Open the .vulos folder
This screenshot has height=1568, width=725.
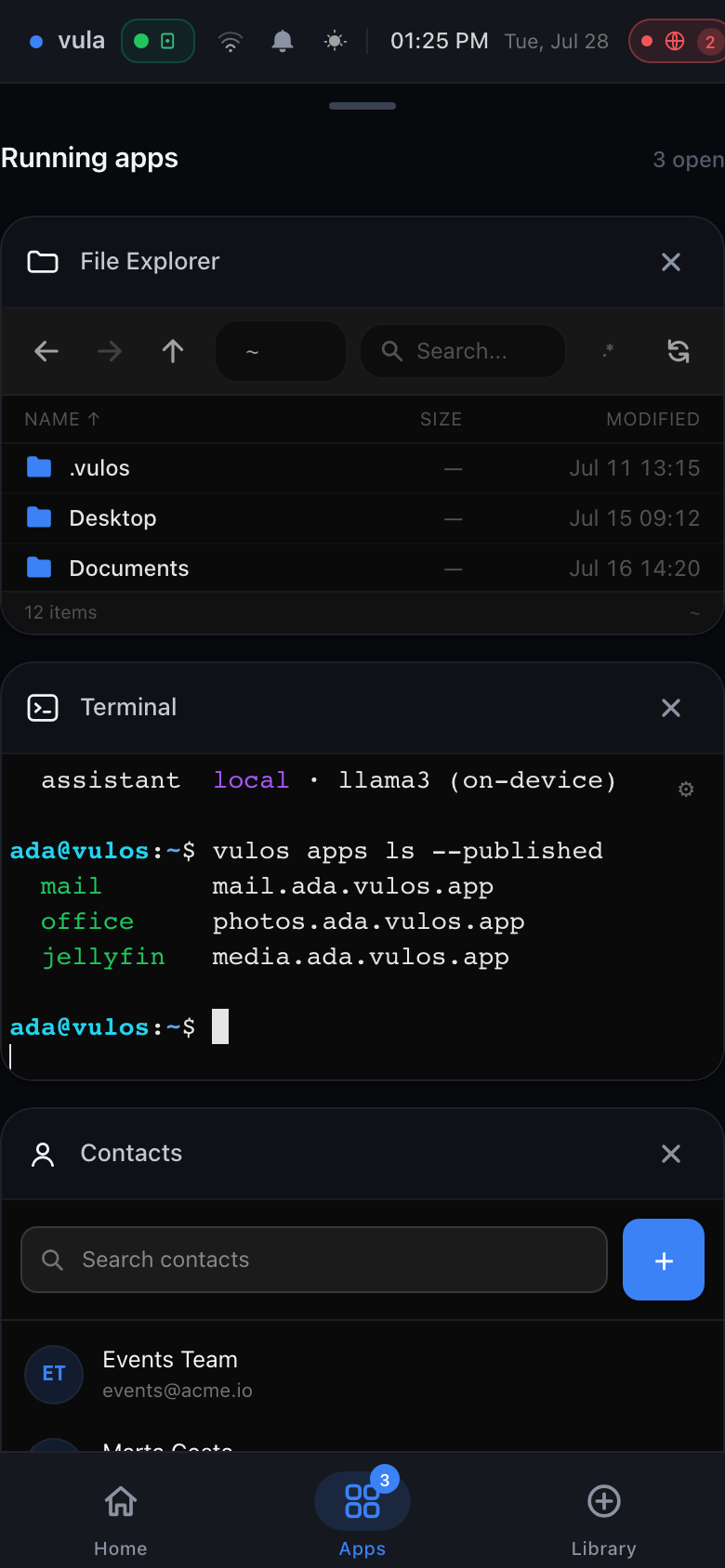(x=362, y=468)
